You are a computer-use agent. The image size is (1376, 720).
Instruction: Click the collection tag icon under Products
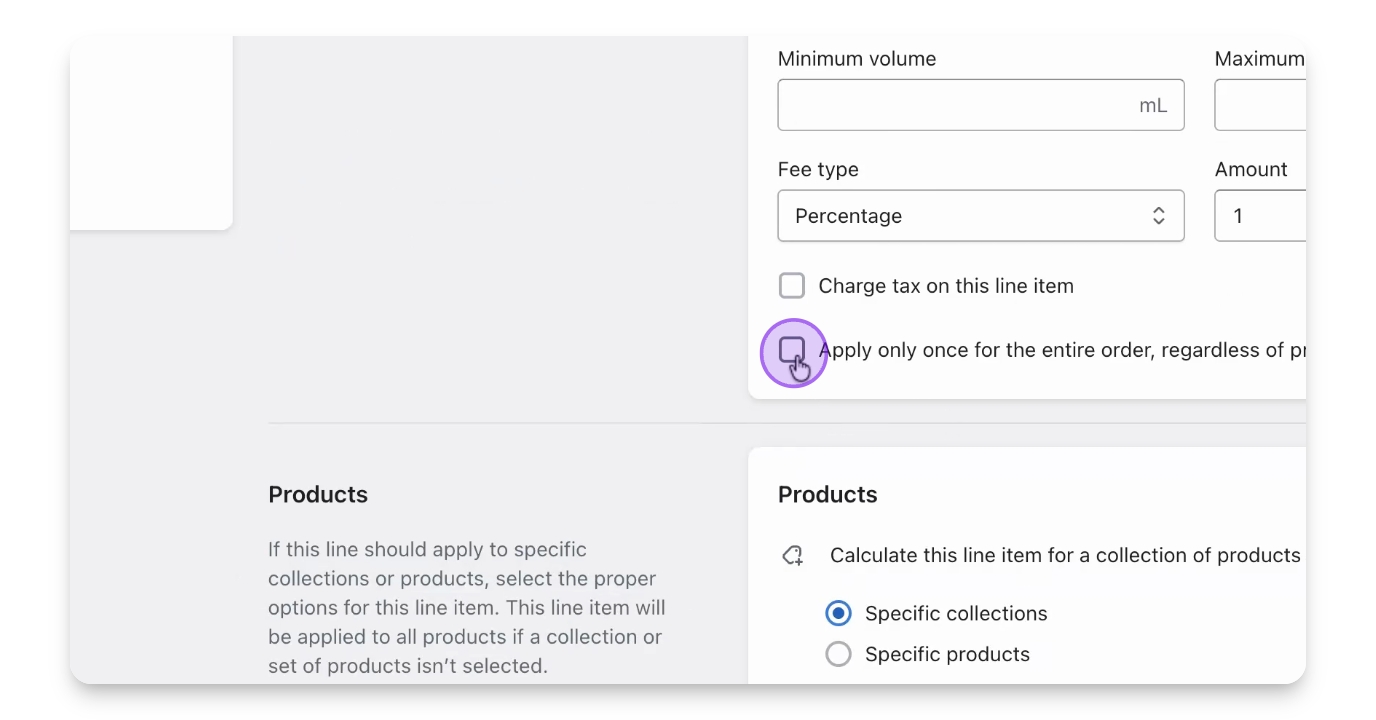point(793,556)
